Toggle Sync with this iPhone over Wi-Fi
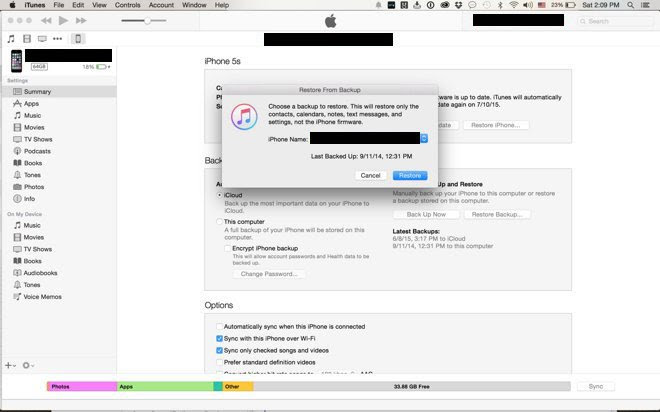 pyautogui.click(x=219, y=338)
